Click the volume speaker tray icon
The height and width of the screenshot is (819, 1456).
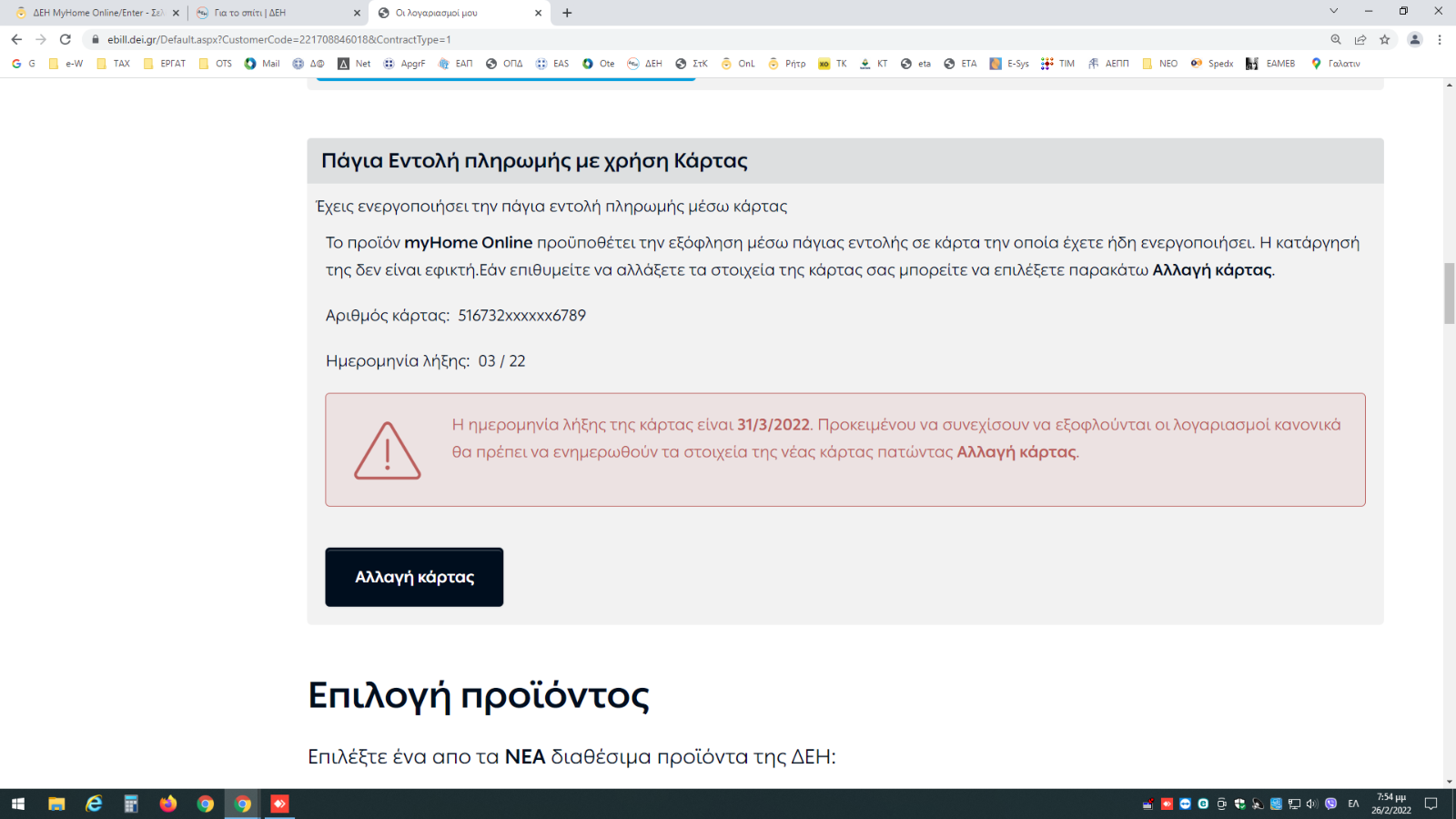(x=1312, y=804)
